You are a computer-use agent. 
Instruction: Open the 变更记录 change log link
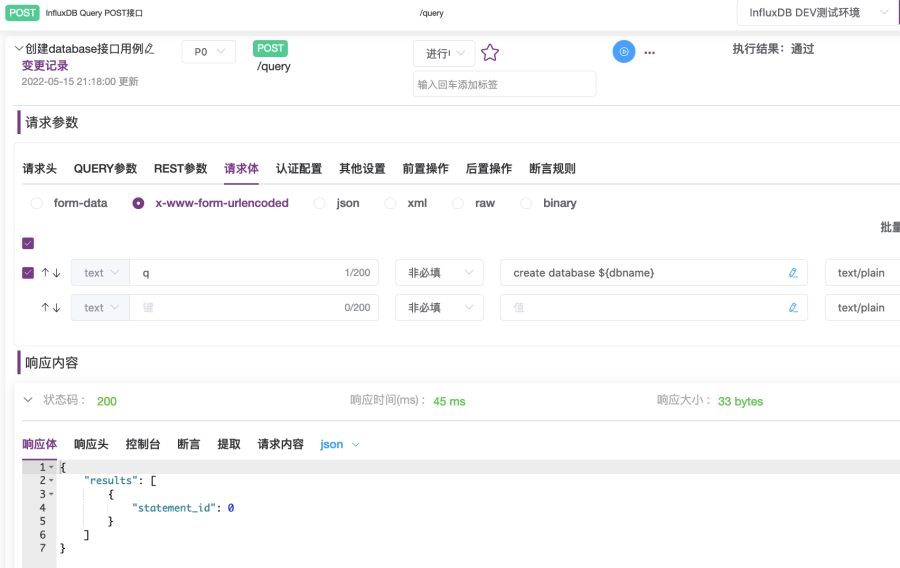click(45, 65)
